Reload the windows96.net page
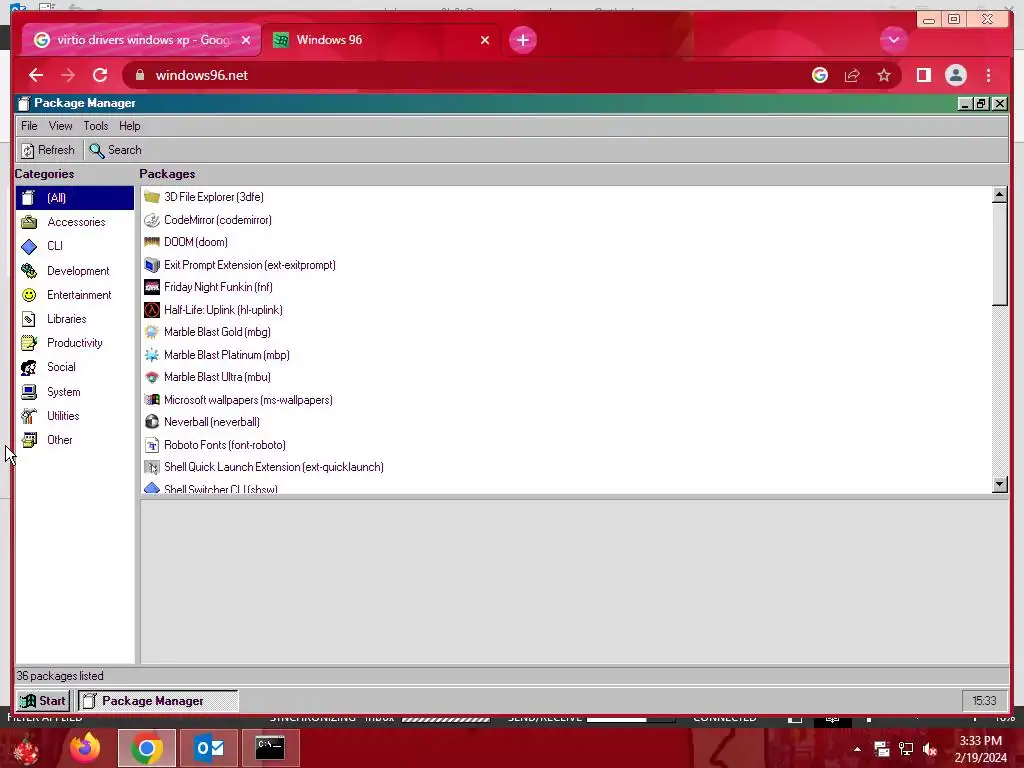Viewport: 1024px width, 768px height. 100,75
